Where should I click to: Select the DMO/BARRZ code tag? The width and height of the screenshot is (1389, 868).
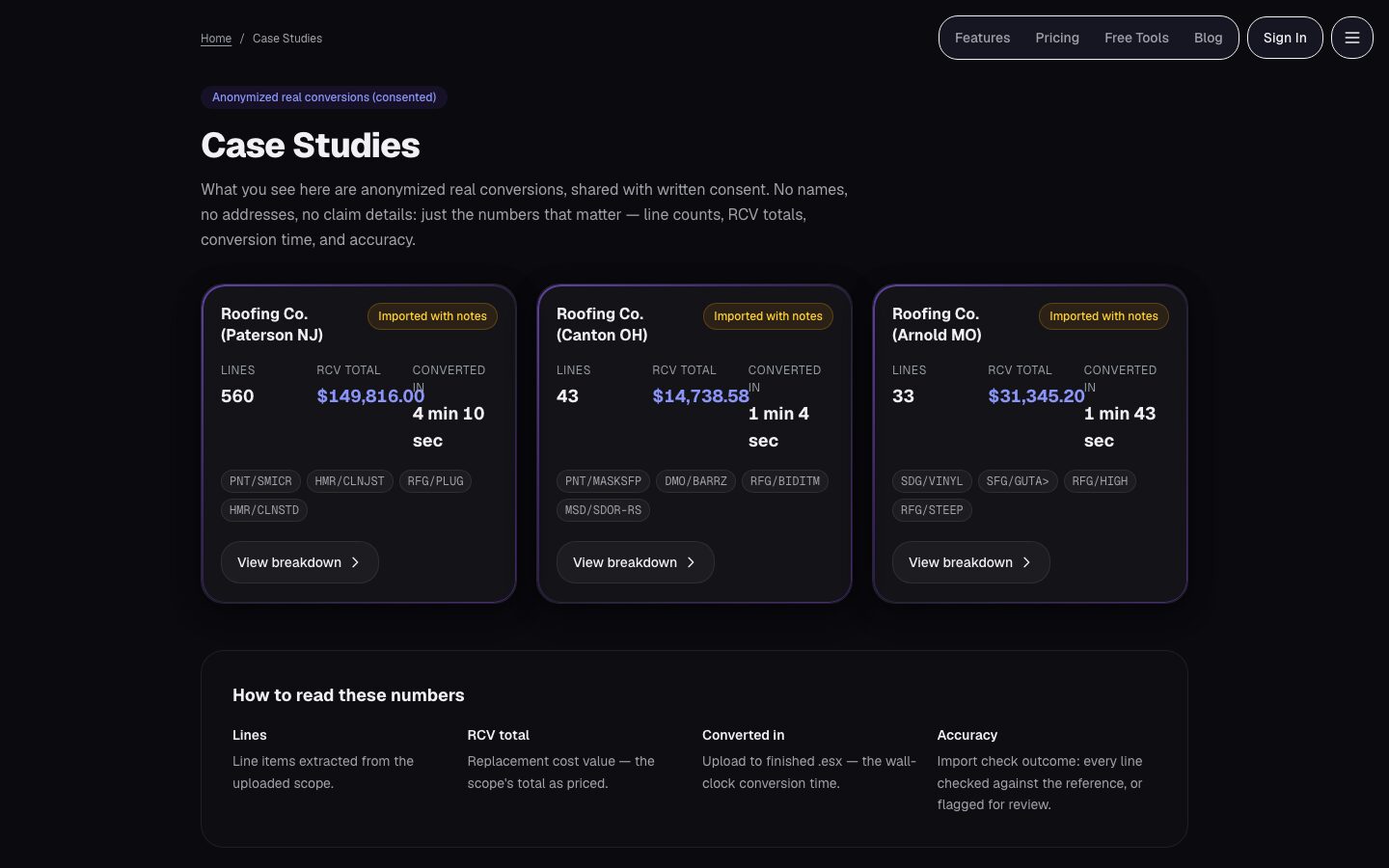[695, 481]
